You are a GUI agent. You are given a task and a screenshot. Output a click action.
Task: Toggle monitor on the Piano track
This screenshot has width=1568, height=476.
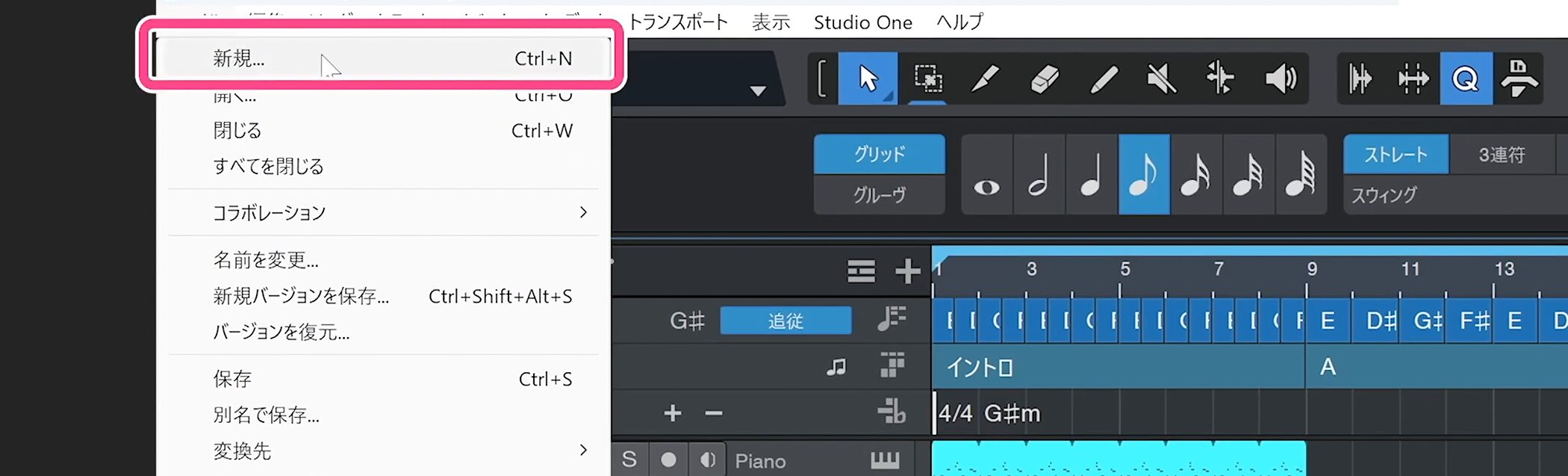[x=707, y=460]
